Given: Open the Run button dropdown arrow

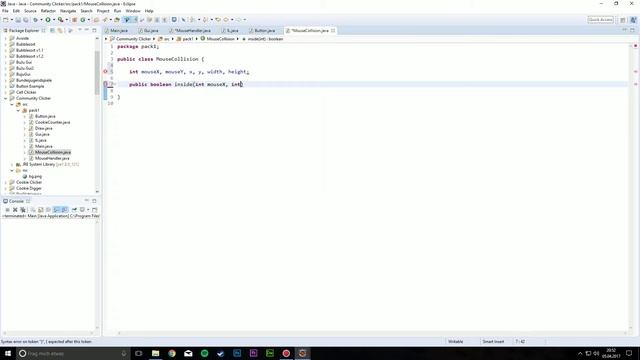Looking at the screenshot, I should click(x=53, y=20).
